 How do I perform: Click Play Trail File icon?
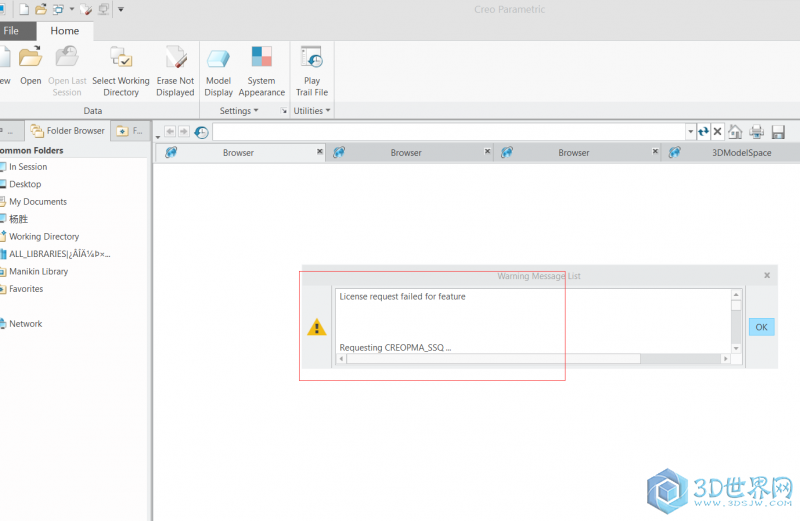[x=312, y=57]
